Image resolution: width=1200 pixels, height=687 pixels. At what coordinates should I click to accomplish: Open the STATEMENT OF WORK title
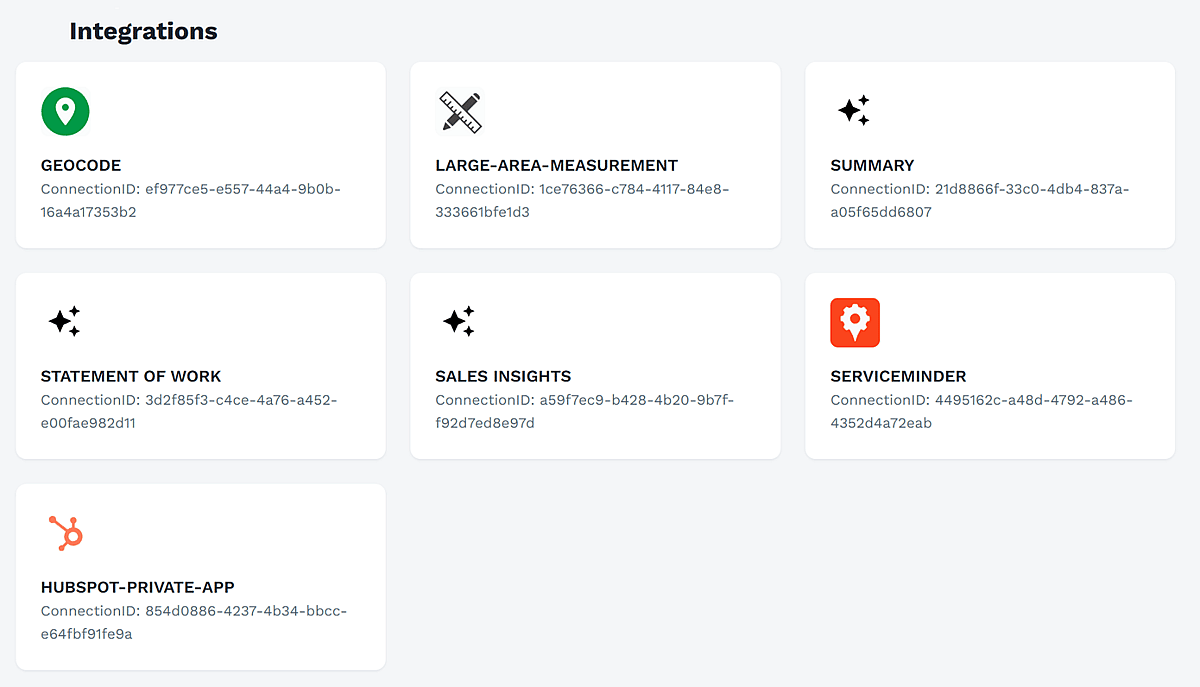(131, 377)
